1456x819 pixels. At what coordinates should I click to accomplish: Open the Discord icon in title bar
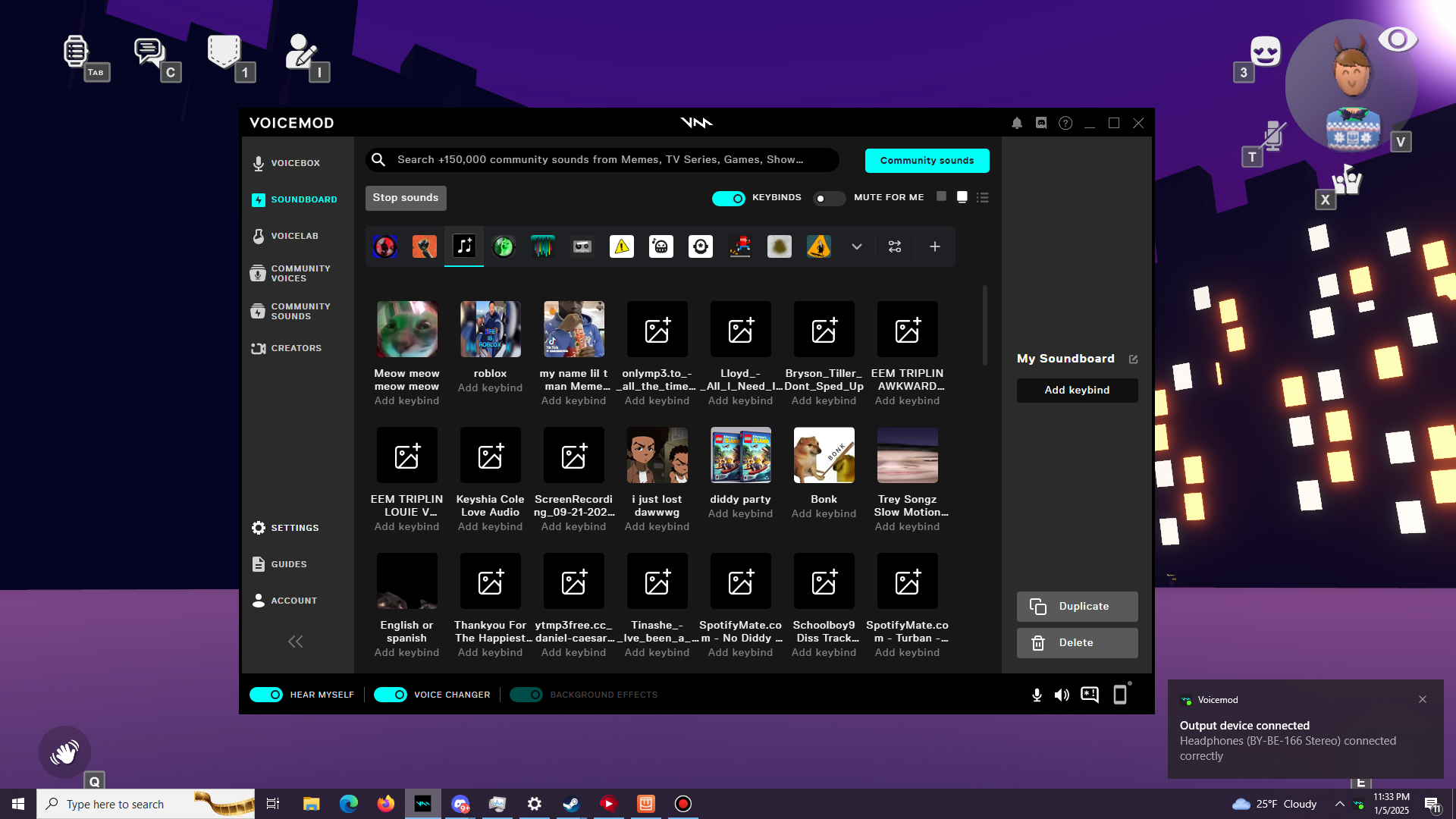click(1041, 123)
